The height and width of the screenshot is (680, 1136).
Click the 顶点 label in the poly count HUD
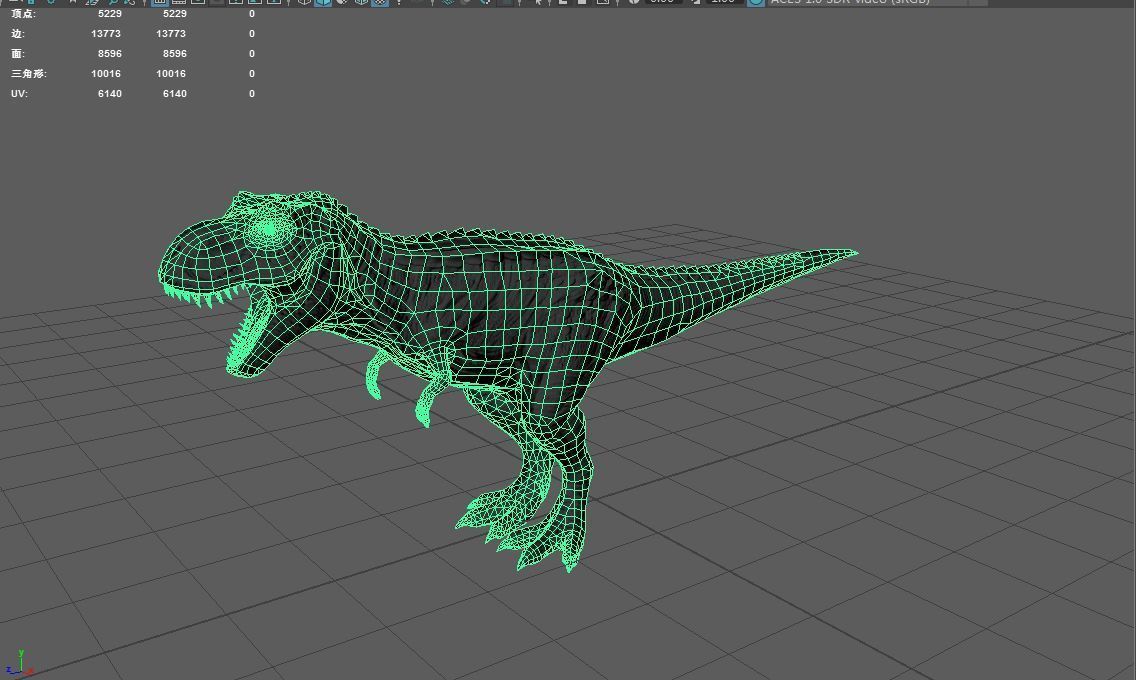(x=23, y=14)
